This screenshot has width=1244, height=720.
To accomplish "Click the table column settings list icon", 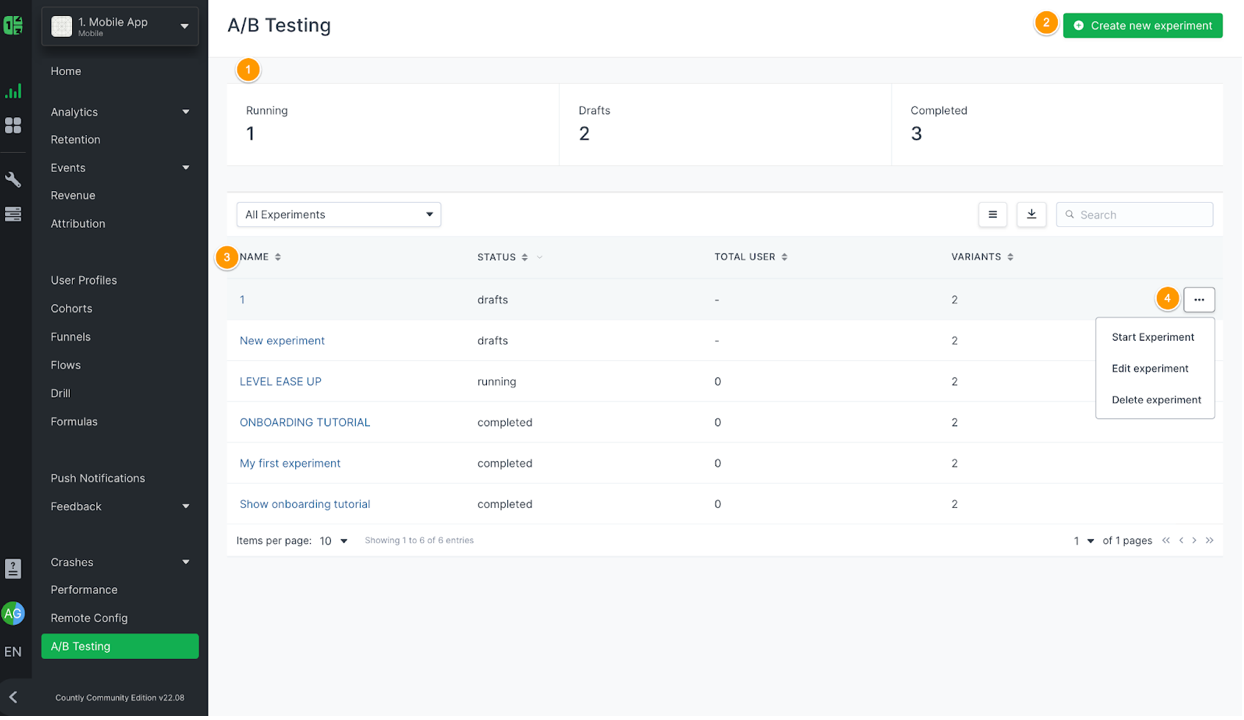I will pos(993,215).
